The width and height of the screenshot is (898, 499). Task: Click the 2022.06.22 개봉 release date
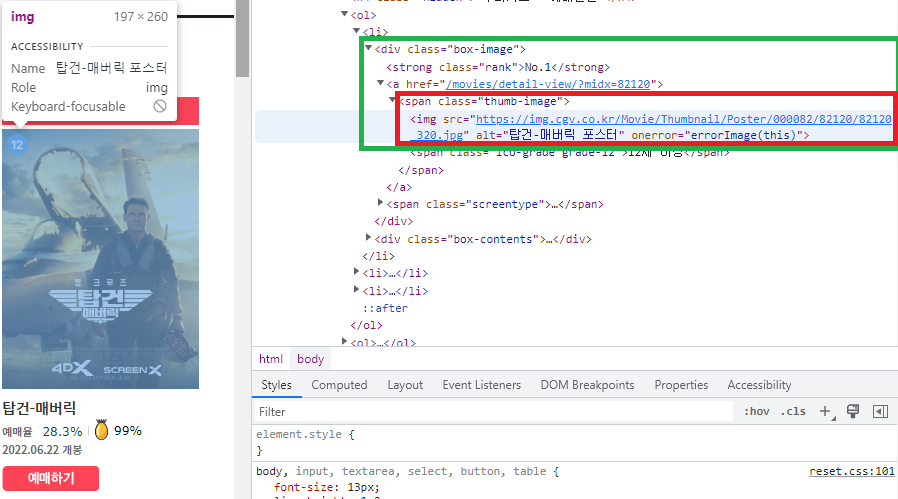point(42,450)
